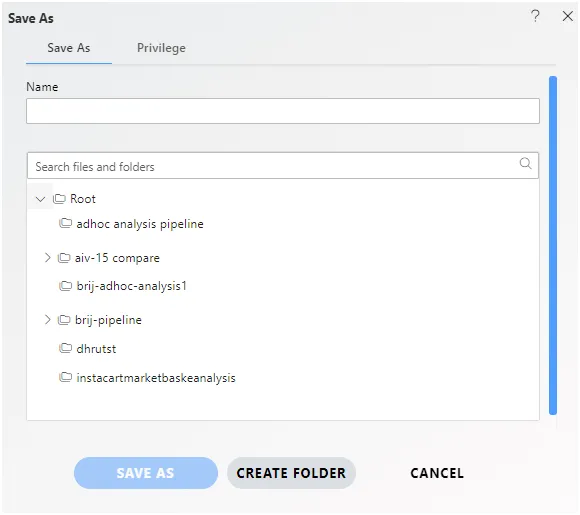Click the Search files and folders box
Viewport: 580px width, 515px height.
tap(283, 166)
